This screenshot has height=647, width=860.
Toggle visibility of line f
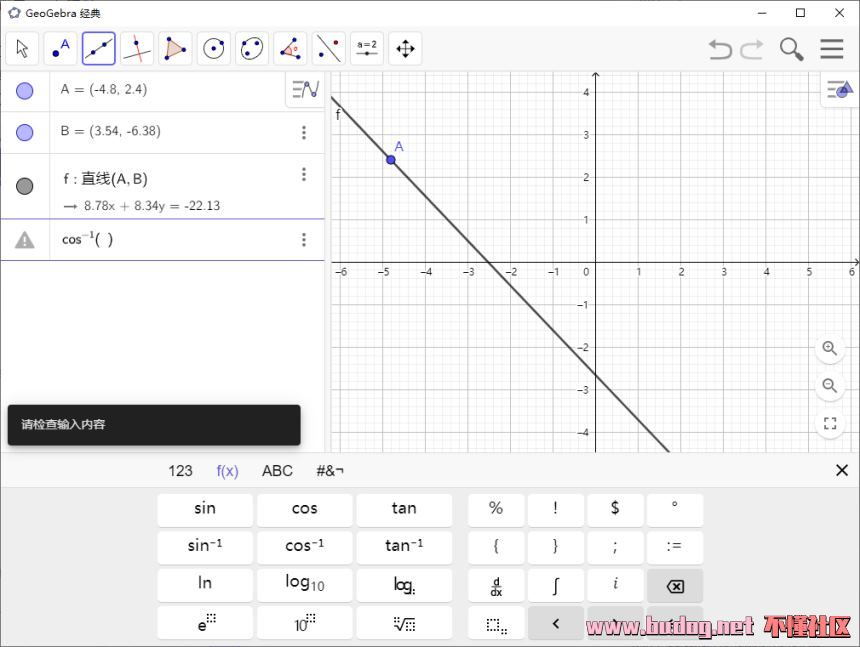[x=25, y=186]
